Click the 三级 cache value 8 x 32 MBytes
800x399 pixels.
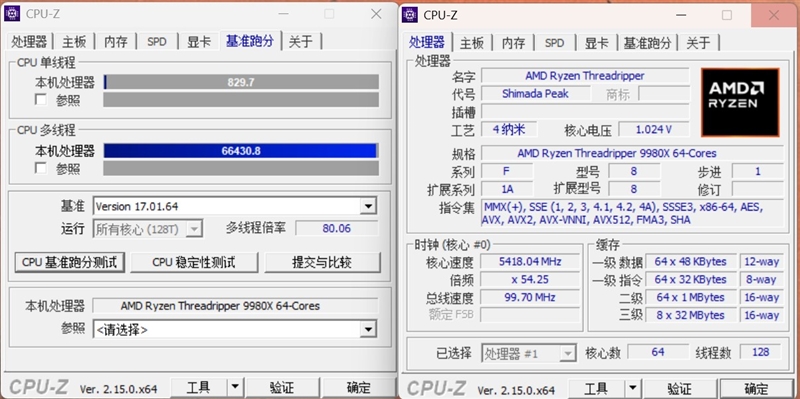point(691,315)
